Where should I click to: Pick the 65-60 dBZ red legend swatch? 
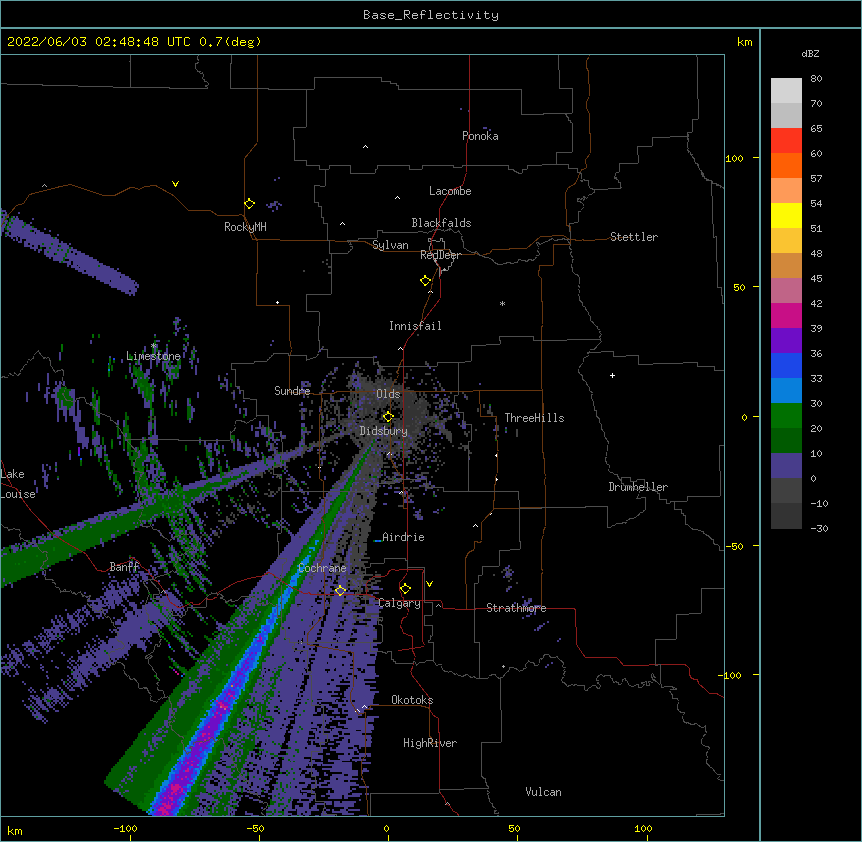click(786, 140)
